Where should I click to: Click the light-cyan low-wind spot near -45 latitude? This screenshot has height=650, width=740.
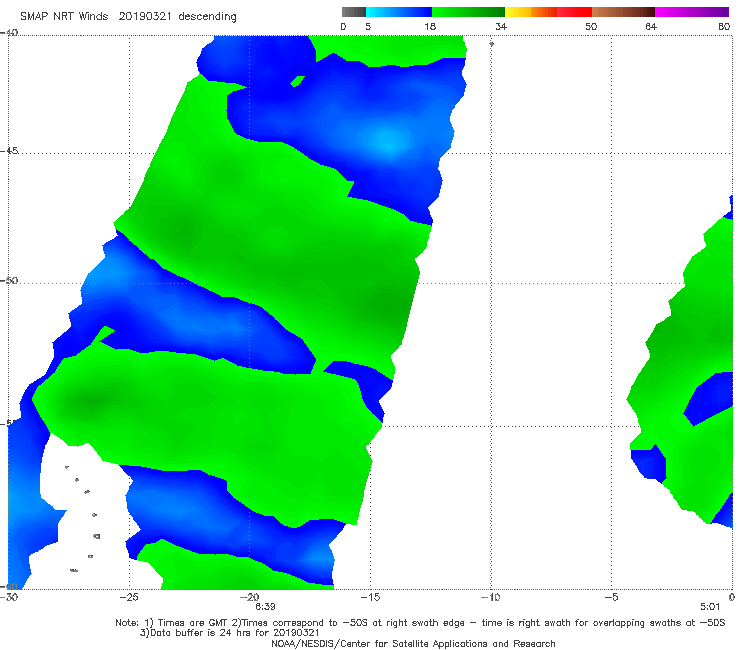click(389, 140)
